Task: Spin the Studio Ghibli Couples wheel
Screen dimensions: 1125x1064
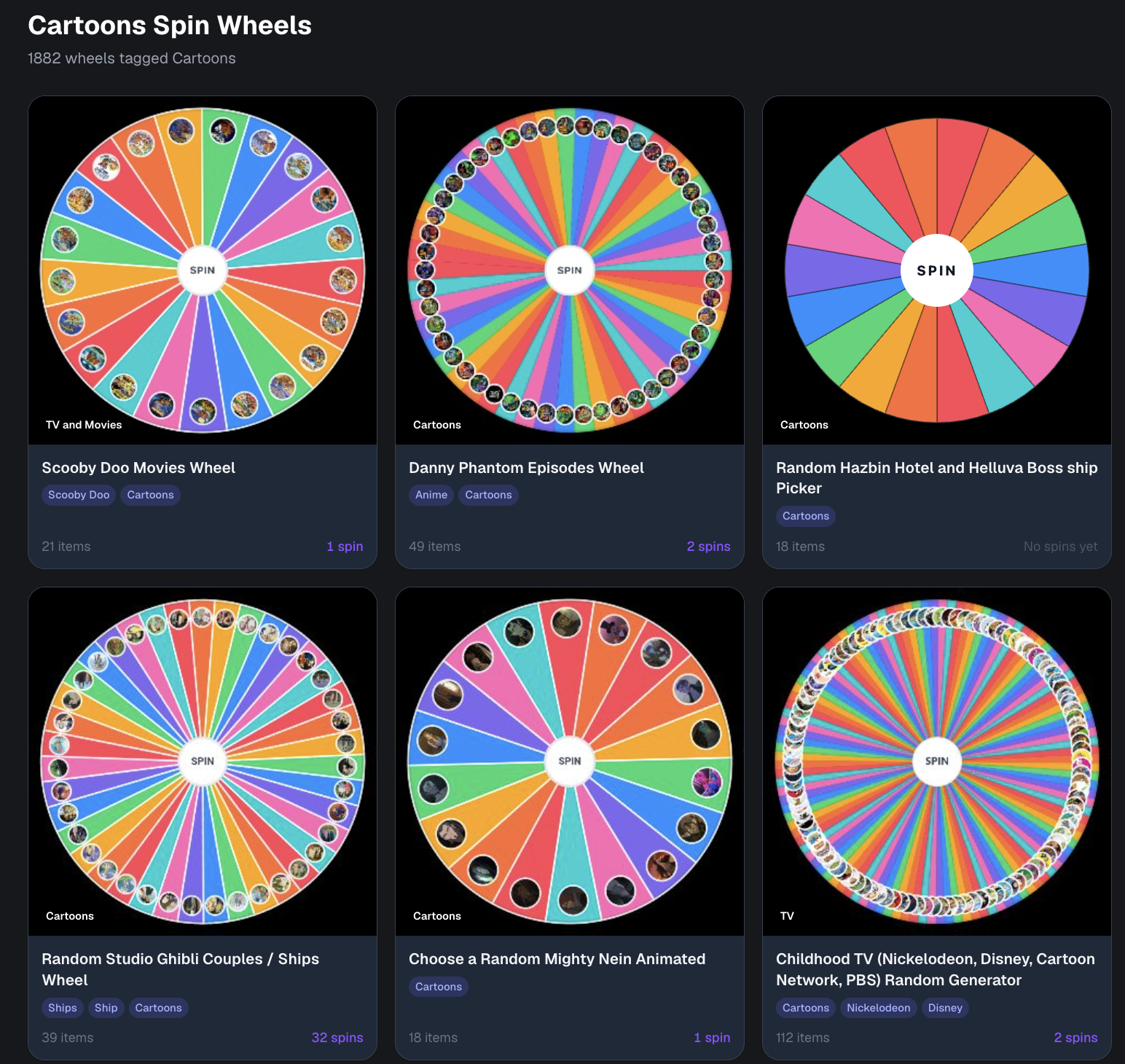Action: pyautogui.click(x=203, y=762)
